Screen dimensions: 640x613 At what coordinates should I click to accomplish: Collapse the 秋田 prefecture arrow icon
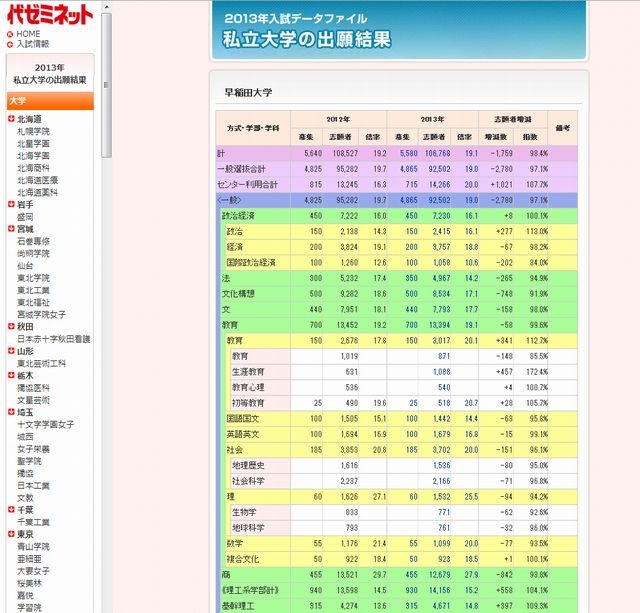tap(11, 326)
